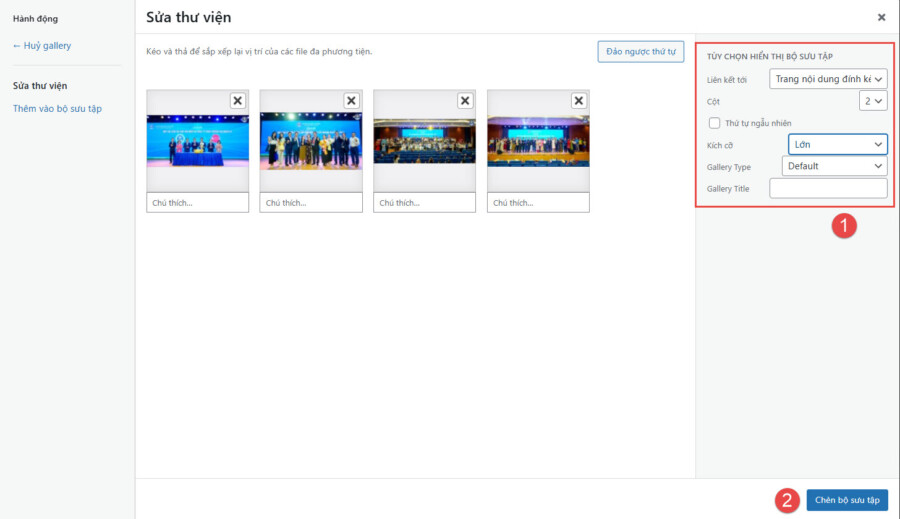Select the Sửa thư viện menu item
The height and width of the screenshot is (519, 900).
tap(40, 86)
